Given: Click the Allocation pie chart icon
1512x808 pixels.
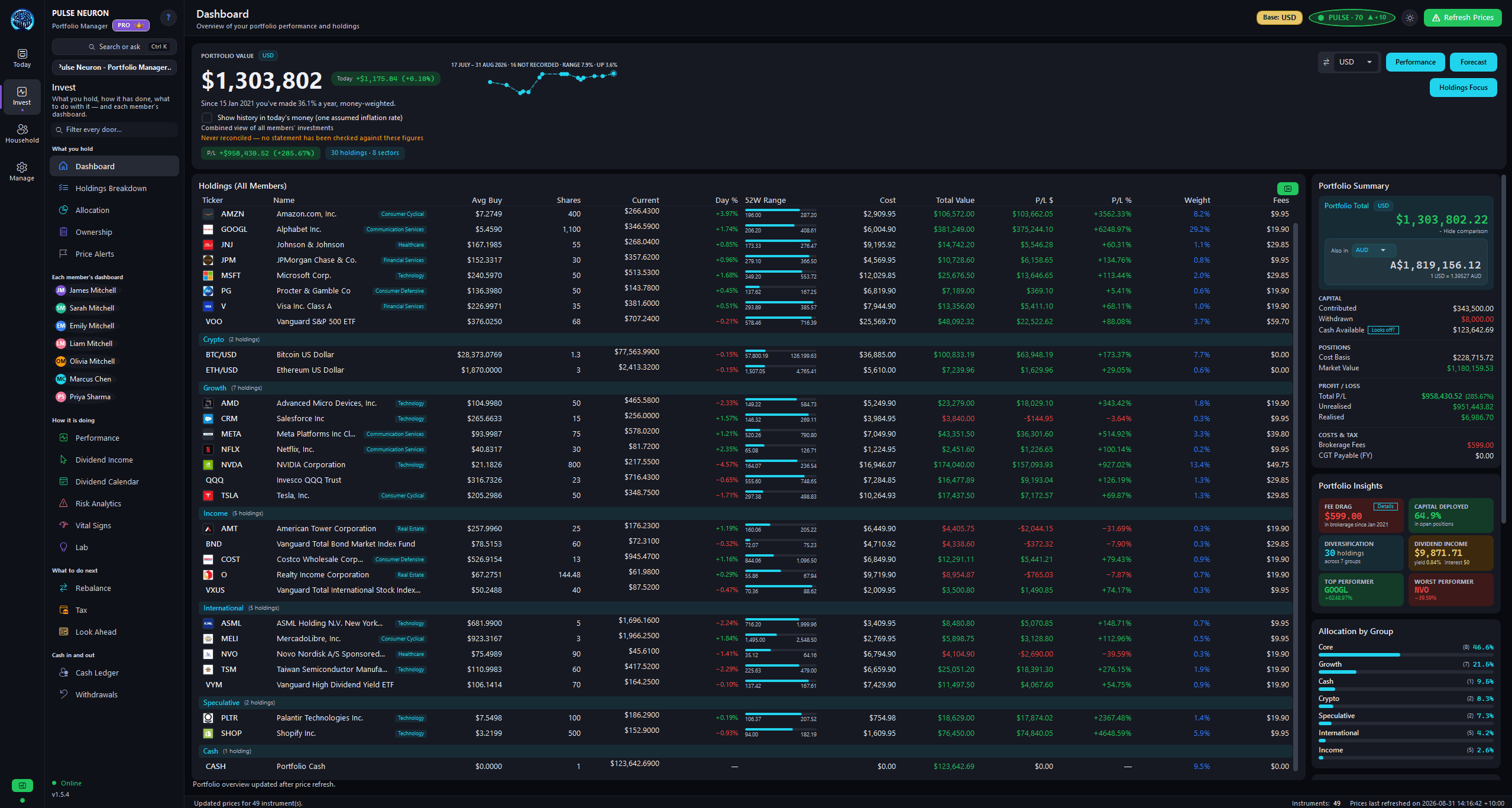Looking at the screenshot, I should (63, 210).
